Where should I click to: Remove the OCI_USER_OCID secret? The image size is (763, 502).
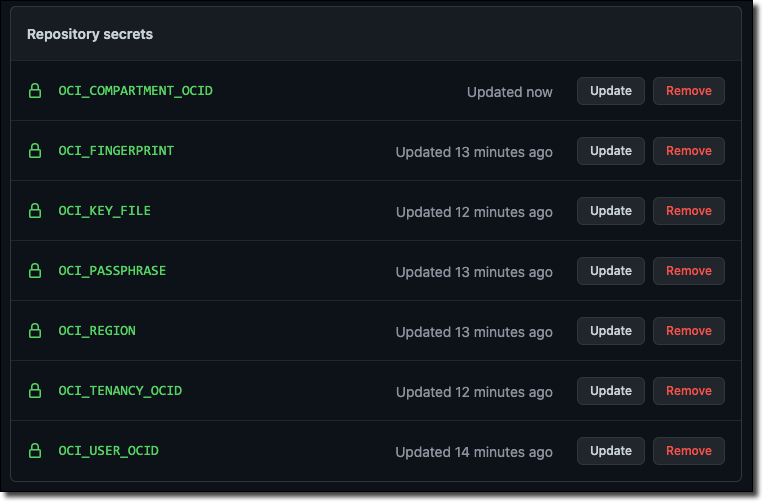pyautogui.click(x=688, y=451)
